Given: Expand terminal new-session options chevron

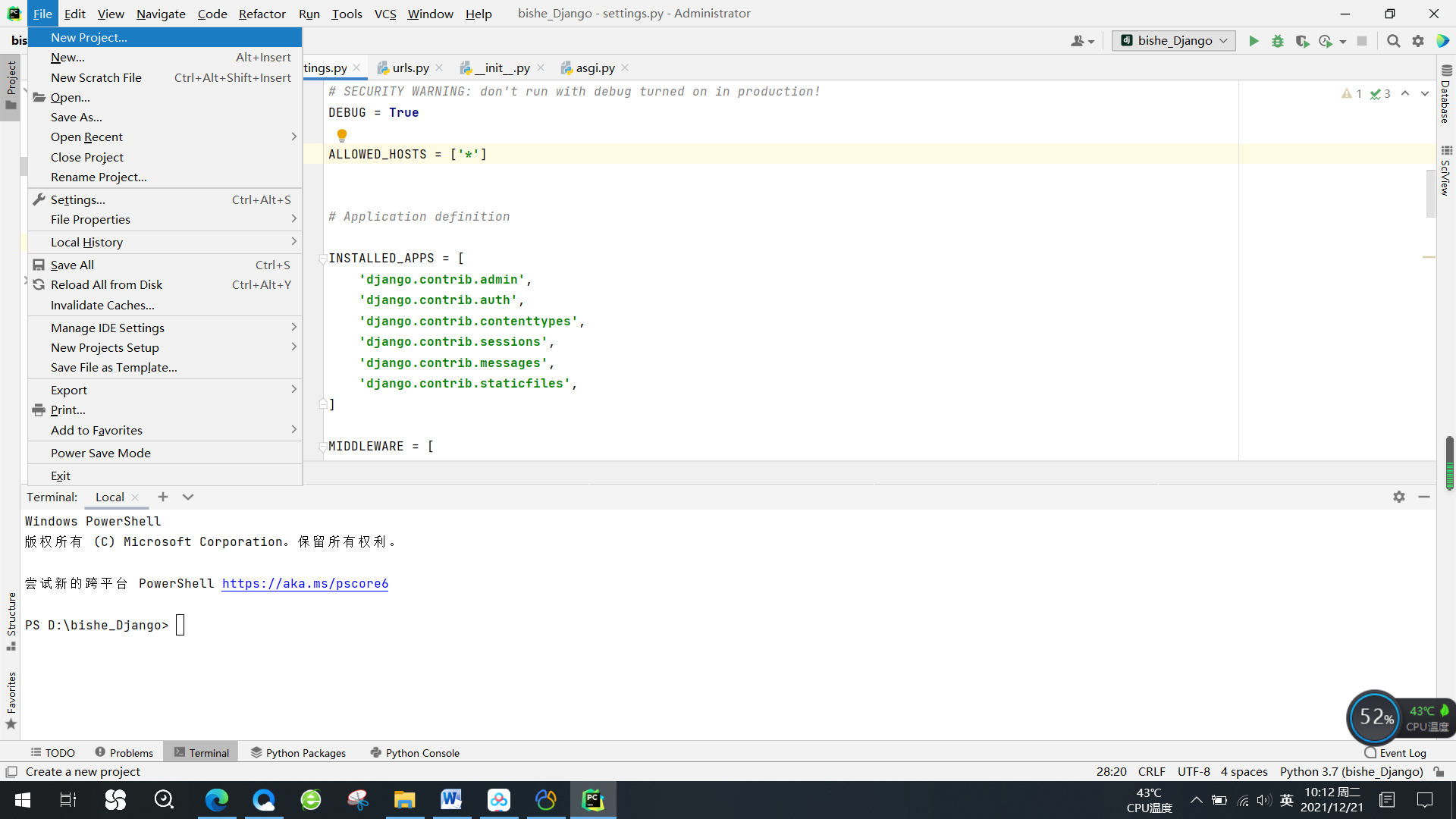Looking at the screenshot, I should pos(188,497).
